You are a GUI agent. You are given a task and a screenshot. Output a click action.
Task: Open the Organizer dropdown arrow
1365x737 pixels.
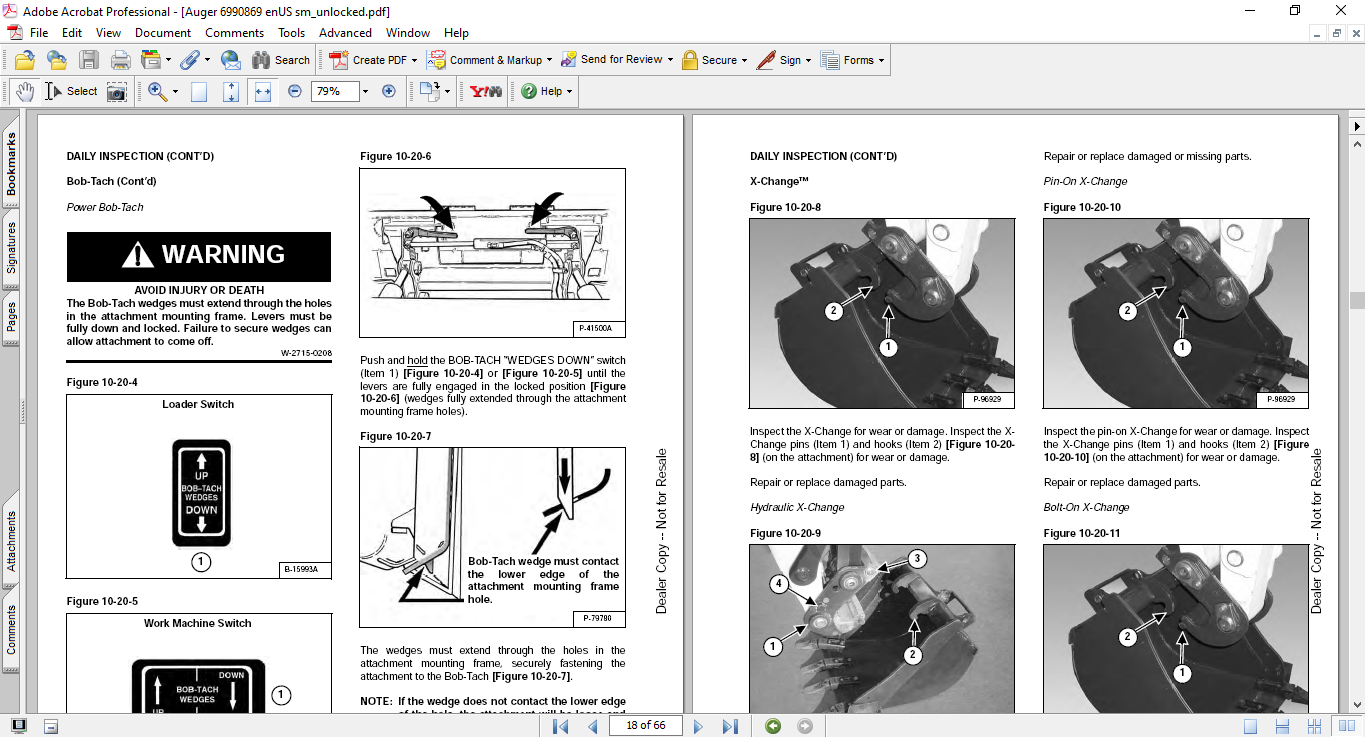[x=168, y=60]
